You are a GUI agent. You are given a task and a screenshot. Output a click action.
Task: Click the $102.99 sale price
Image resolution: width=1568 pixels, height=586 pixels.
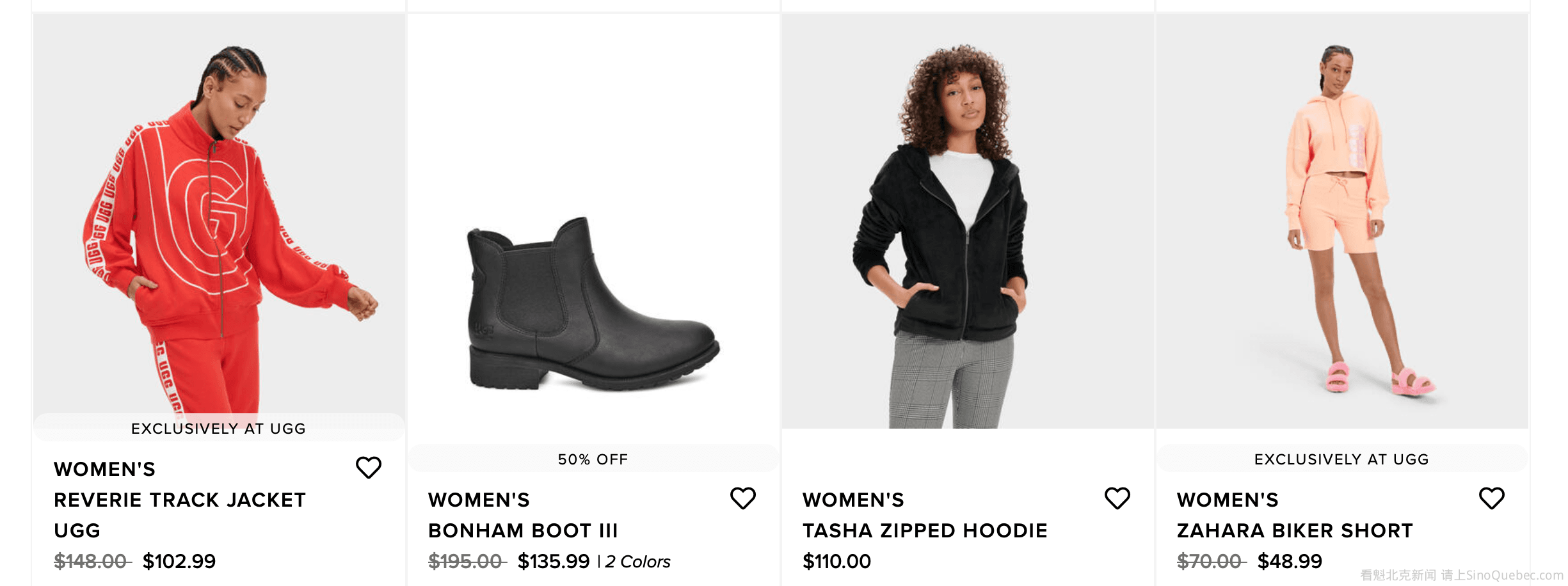179,562
